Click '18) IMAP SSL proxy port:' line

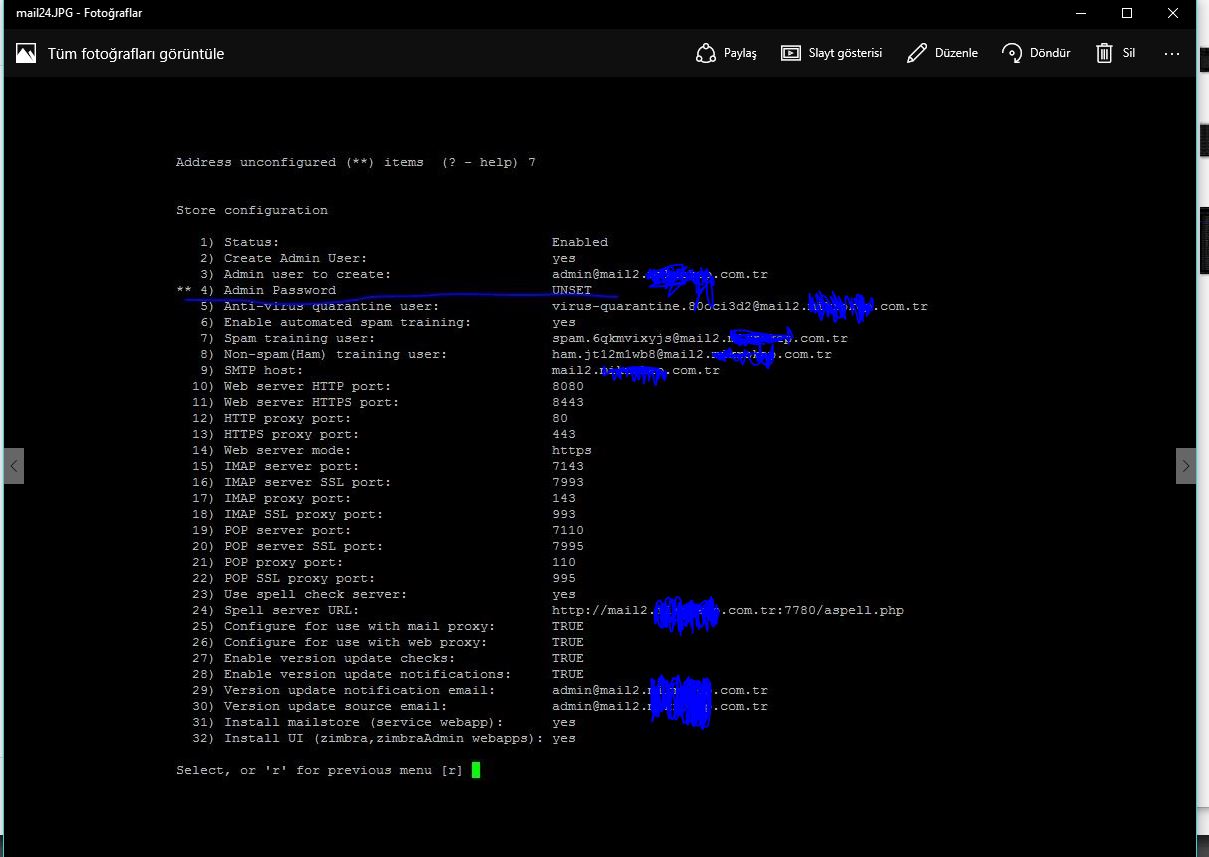click(x=288, y=514)
